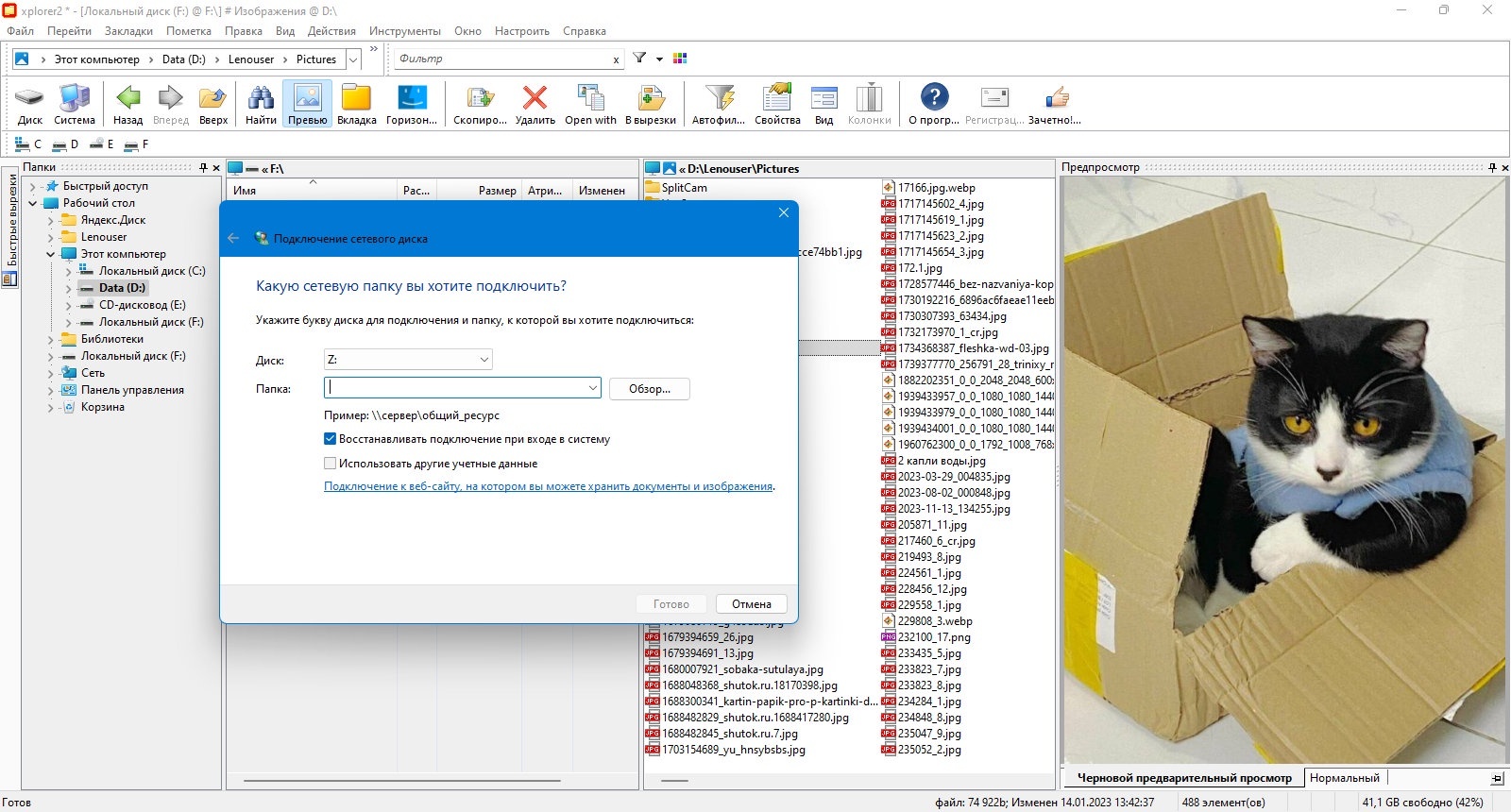
Task: Click the Автофильтр funnel icon
Action: [x=719, y=98]
